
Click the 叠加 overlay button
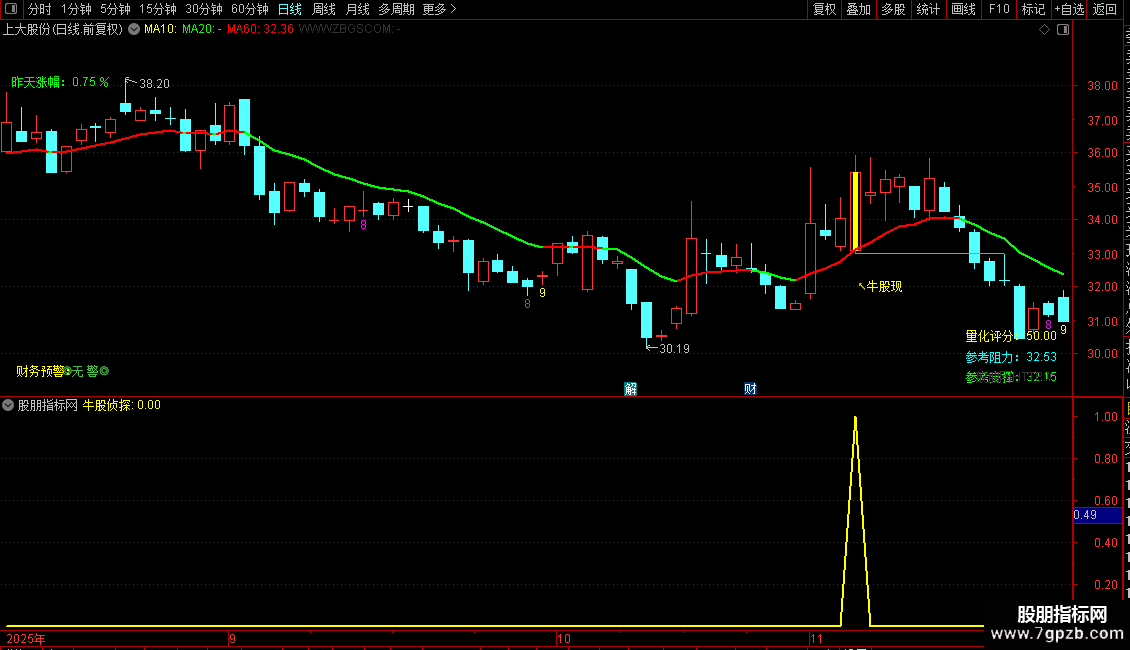pyautogui.click(x=858, y=9)
